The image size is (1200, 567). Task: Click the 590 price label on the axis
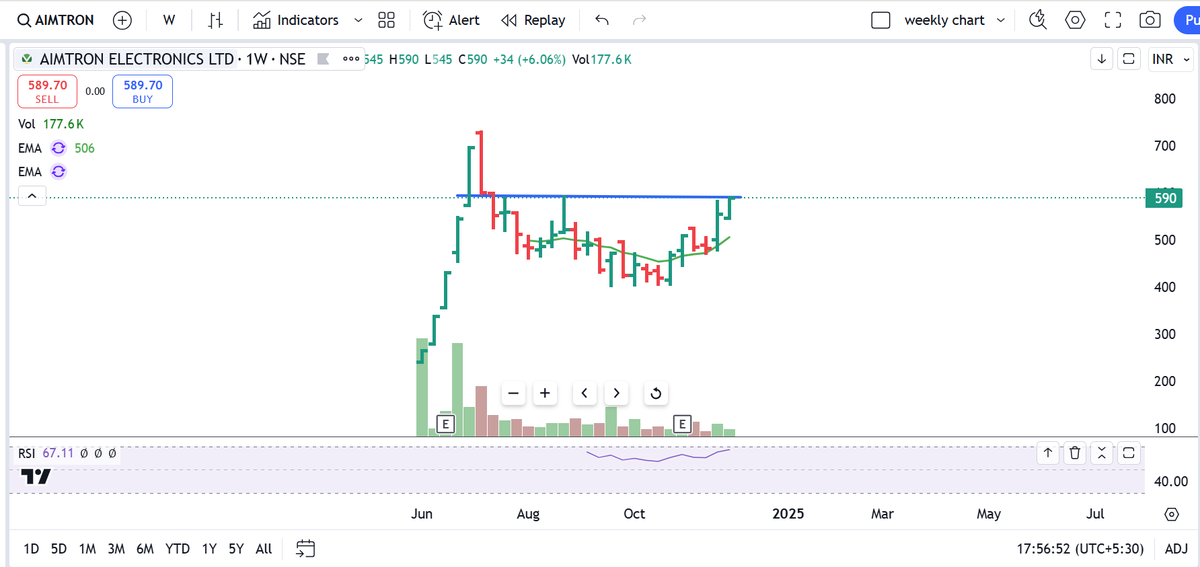(1166, 198)
